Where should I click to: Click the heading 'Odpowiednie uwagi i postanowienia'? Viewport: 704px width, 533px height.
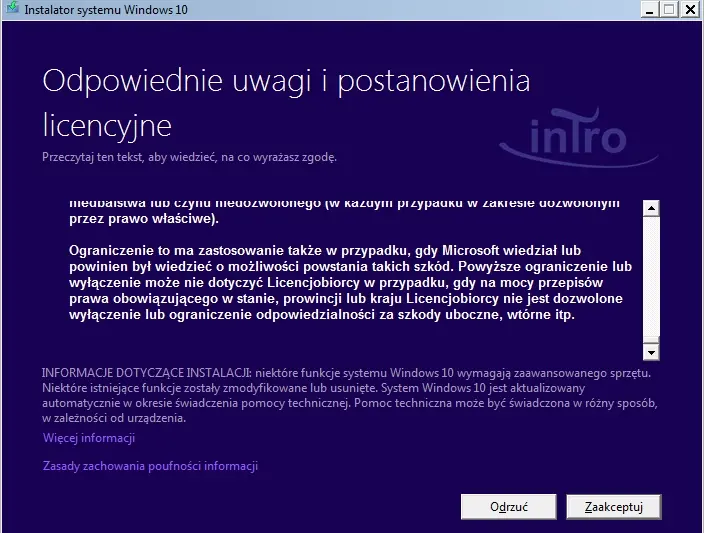286,81
